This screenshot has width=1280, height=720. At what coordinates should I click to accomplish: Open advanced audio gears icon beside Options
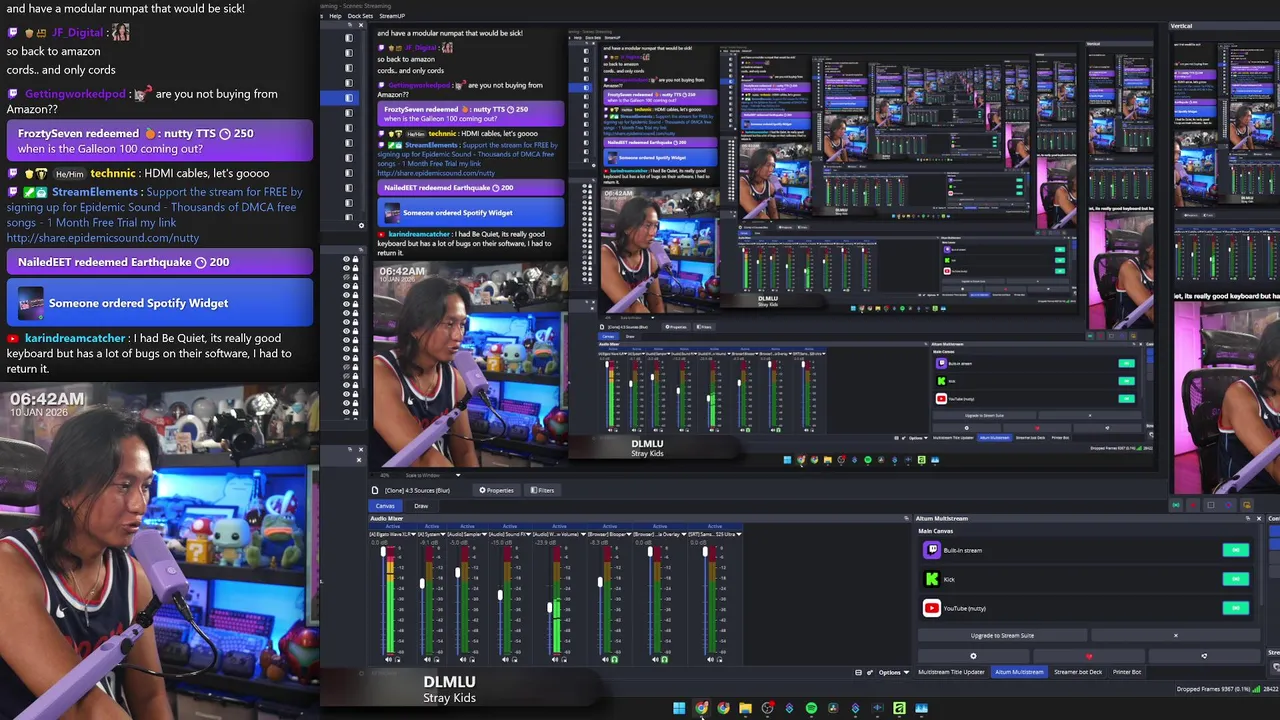point(870,673)
